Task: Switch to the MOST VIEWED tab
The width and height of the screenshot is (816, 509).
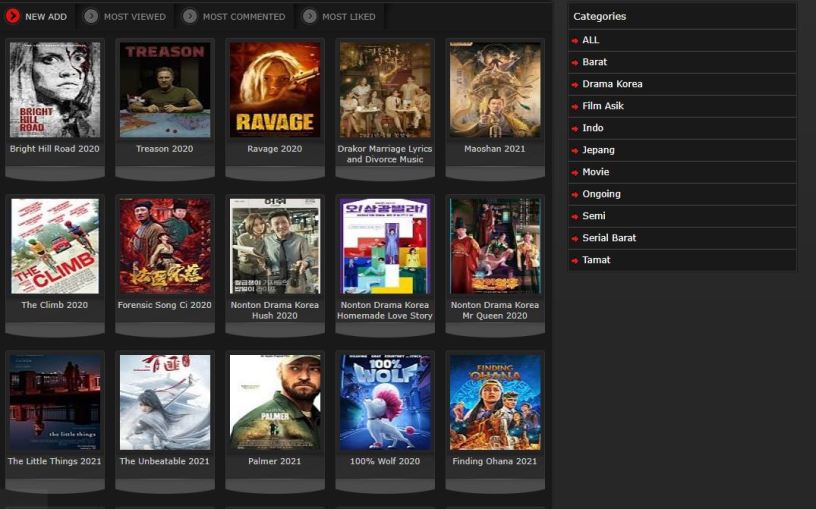Action: 125,16
